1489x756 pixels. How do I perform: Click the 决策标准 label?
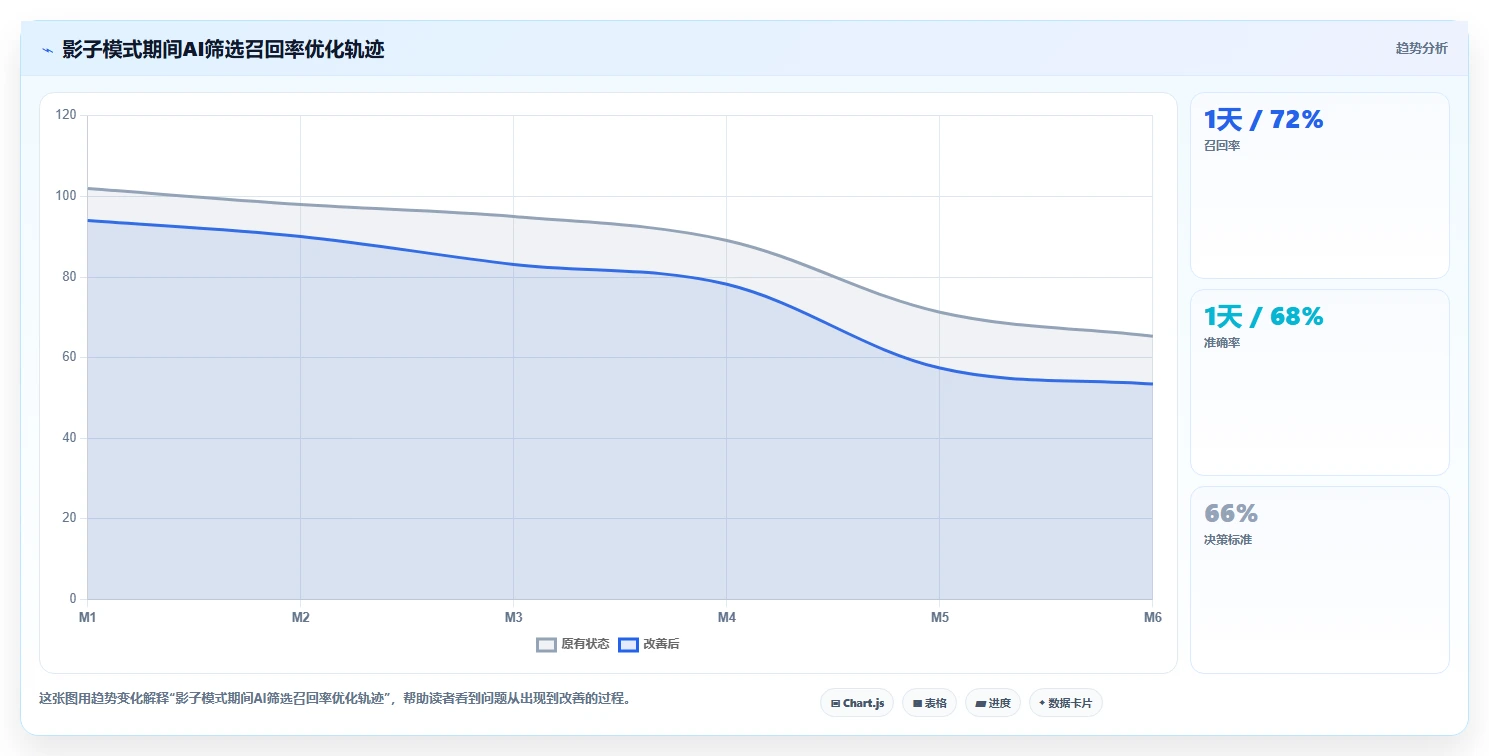(x=1228, y=540)
